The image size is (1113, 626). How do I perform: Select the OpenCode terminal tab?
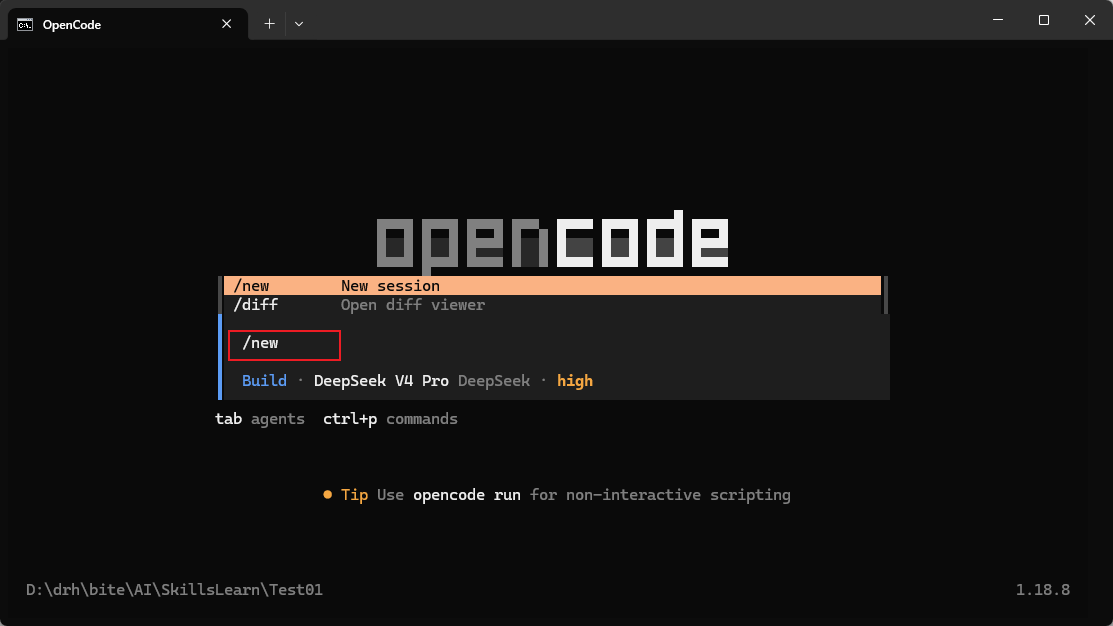[x=128, y=24]
